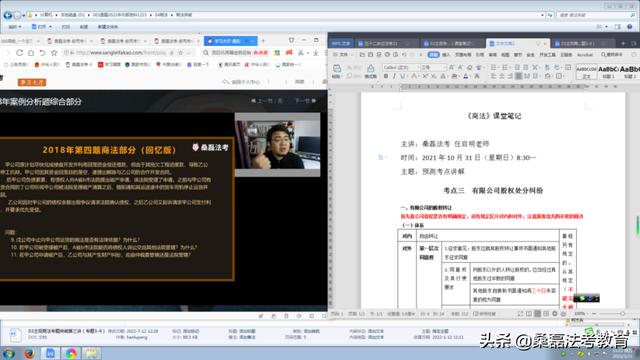Toggle superscript formatting

click(x=425, y=76)
